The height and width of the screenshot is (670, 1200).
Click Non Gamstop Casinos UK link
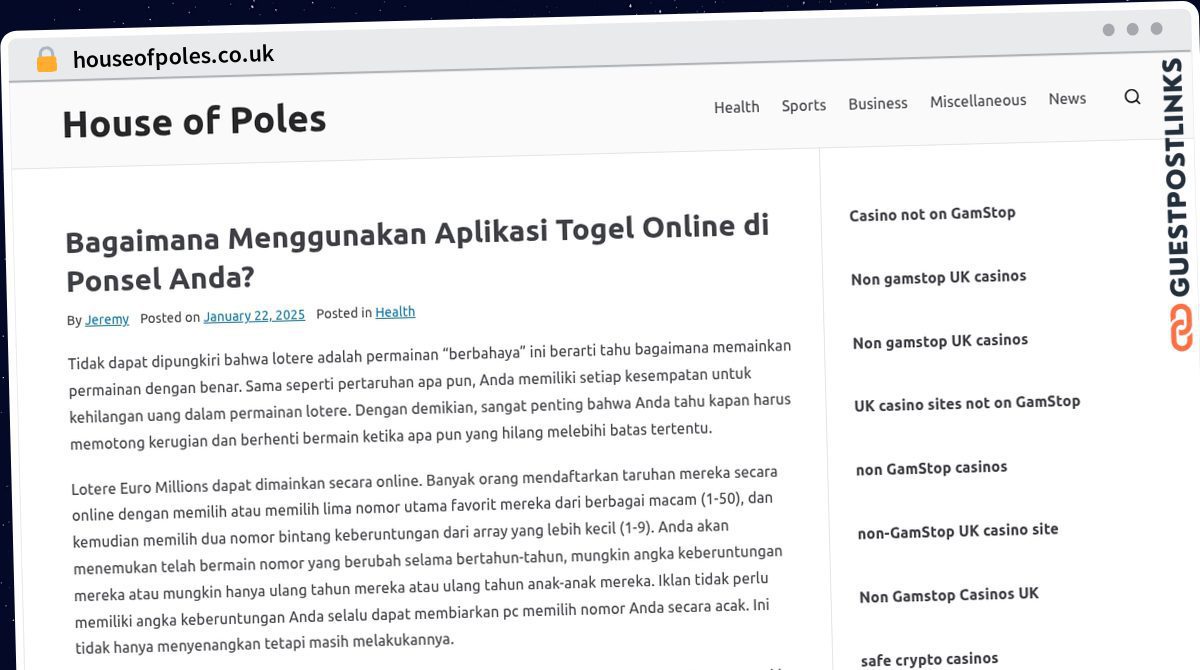coord(948,595)
